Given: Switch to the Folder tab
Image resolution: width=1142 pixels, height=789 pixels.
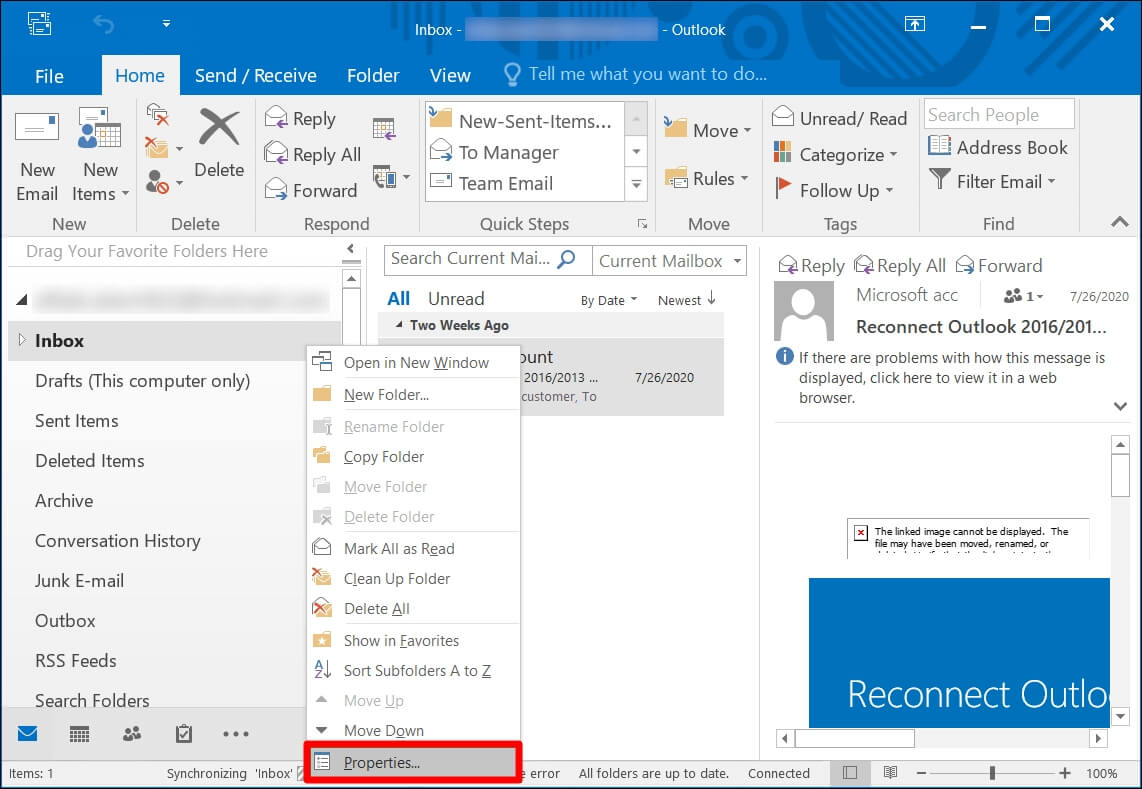Looking at the screenshot, I should click(373, 76).
